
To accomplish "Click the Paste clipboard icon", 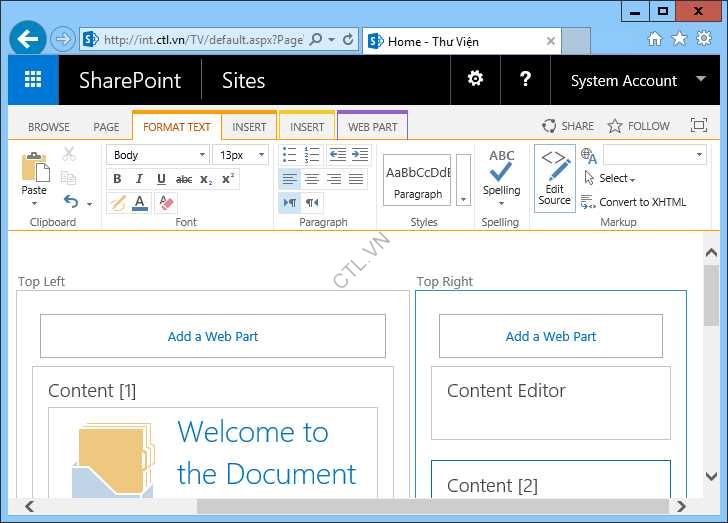I will (34, 168).
